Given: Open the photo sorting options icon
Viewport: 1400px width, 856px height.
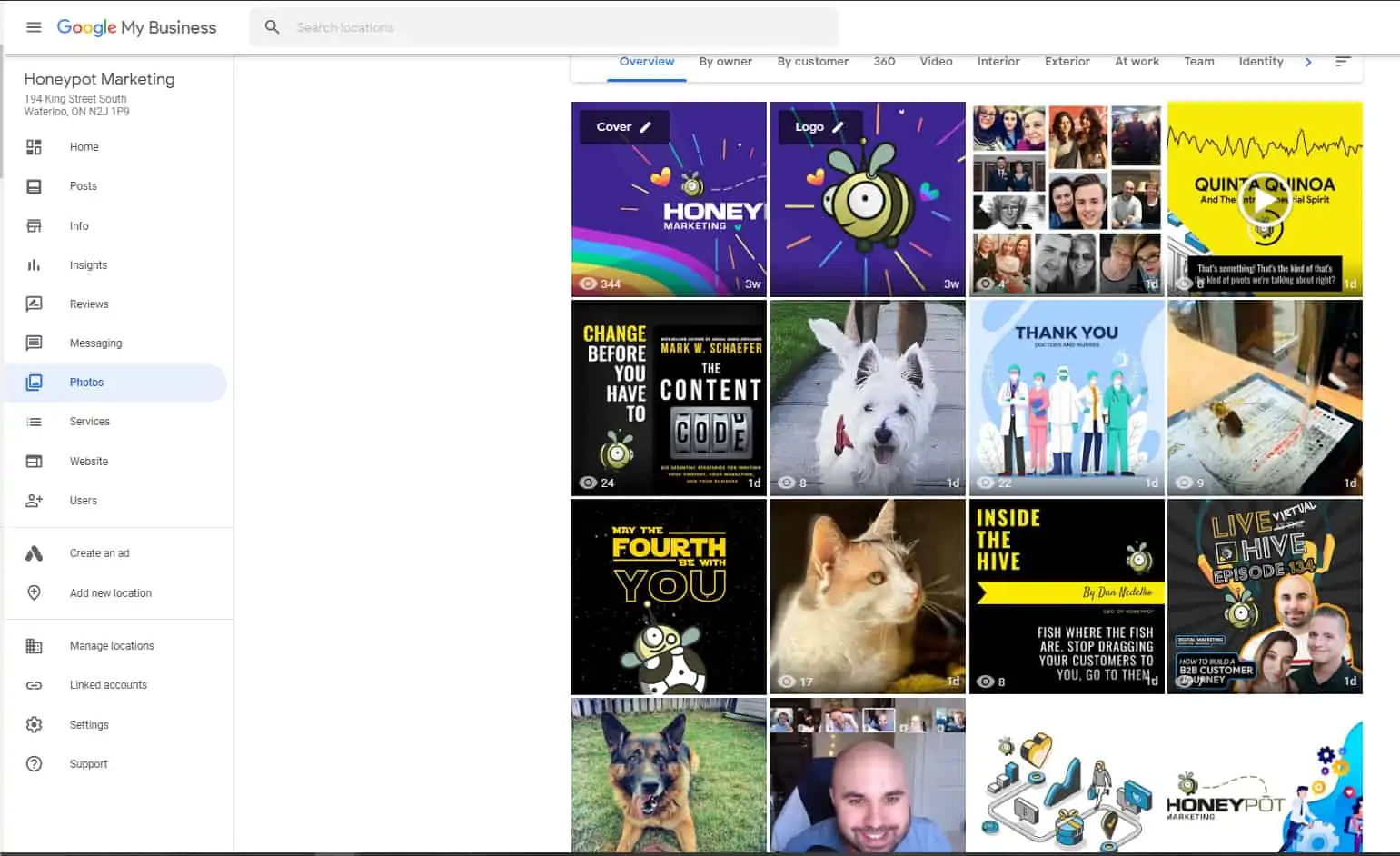Looking at the screenshot, I should pyautogui.click(x=1343, y=62).
